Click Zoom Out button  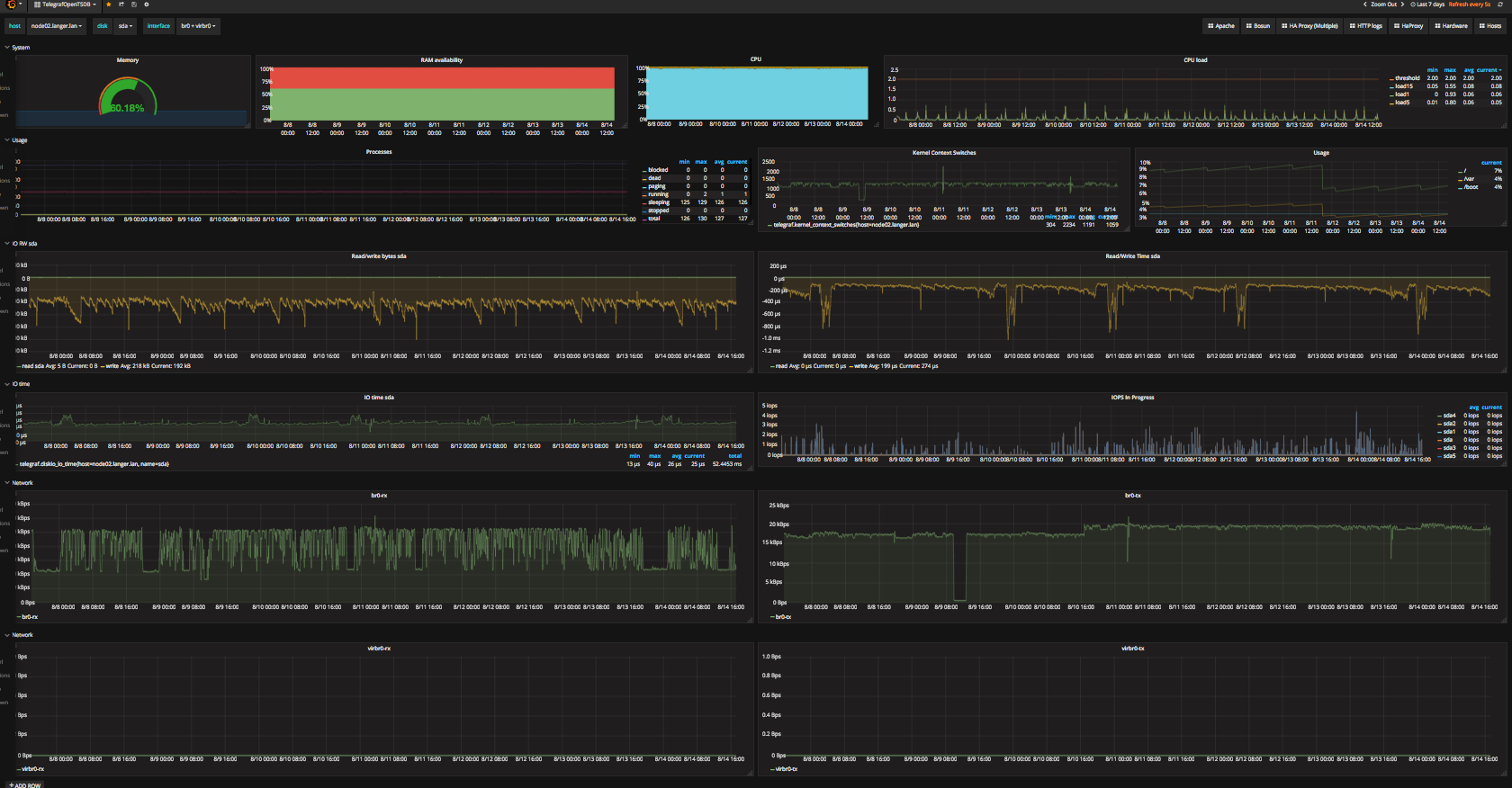pyautogui.click(x=1383, y=4)
